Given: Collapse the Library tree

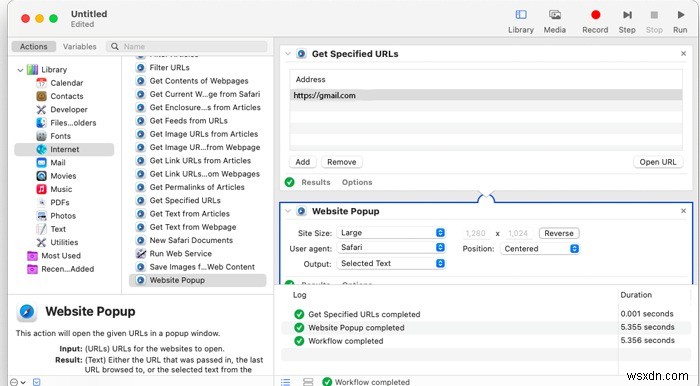Looking at the screenshot, I should pos(20,70).
